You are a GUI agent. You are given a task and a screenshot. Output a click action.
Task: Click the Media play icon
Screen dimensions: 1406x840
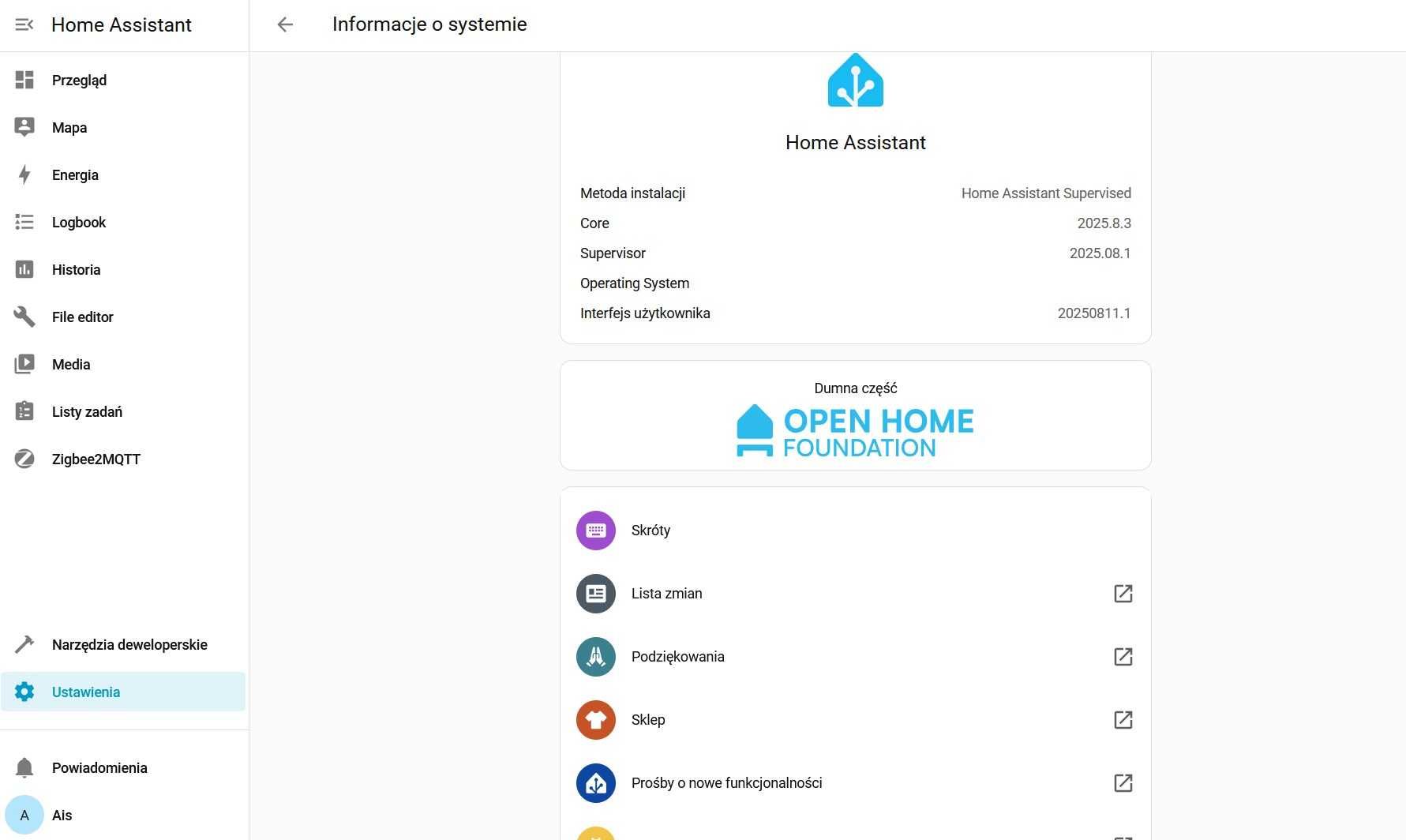coord(24,364)
